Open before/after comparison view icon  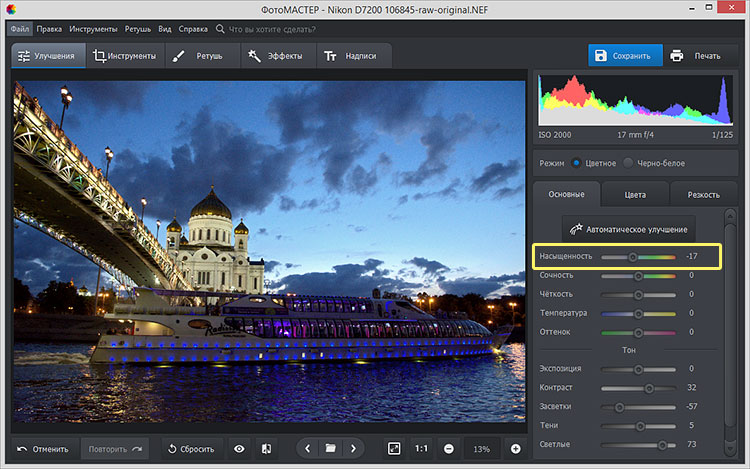point(266,449)
